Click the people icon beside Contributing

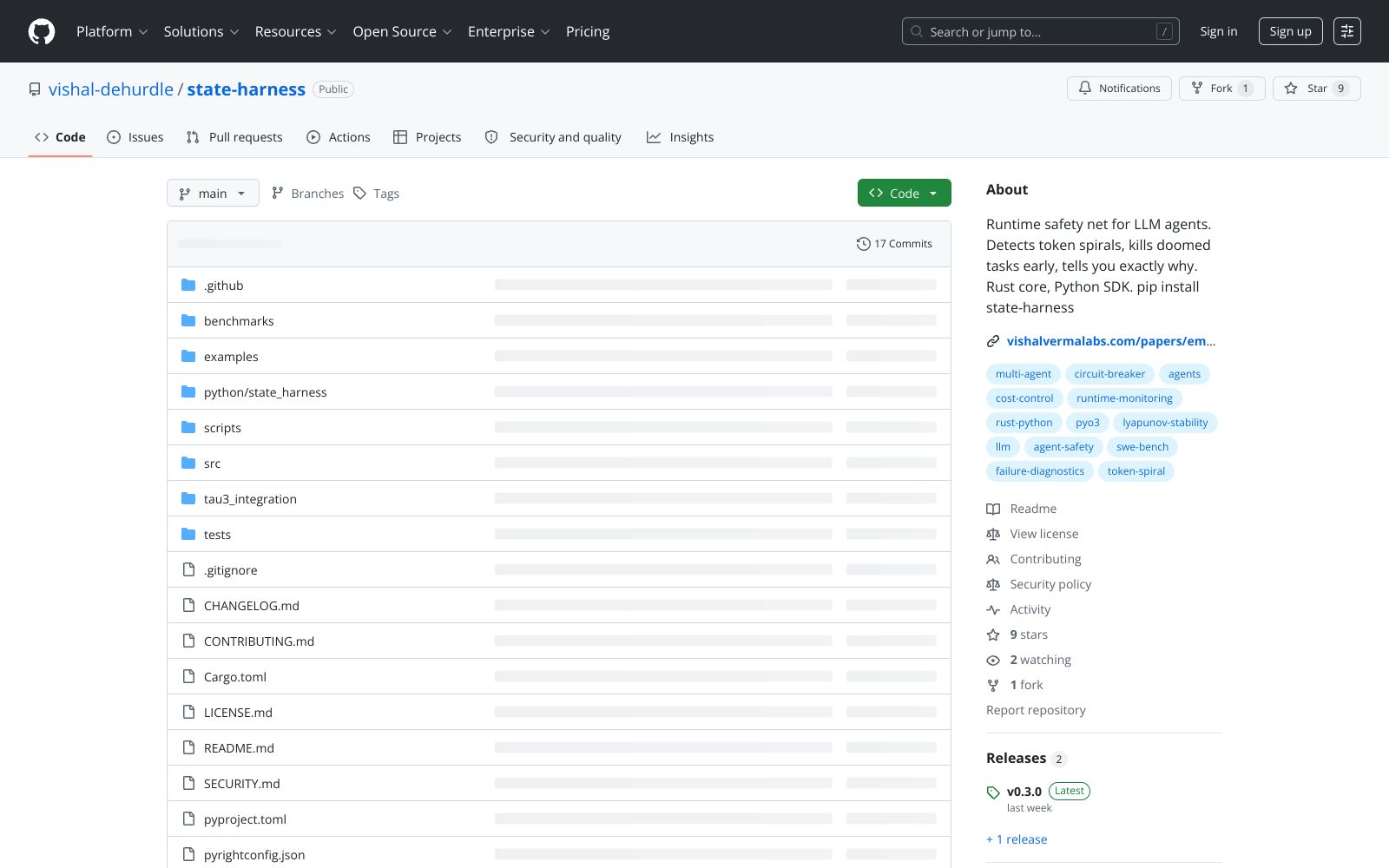(993, 559)
